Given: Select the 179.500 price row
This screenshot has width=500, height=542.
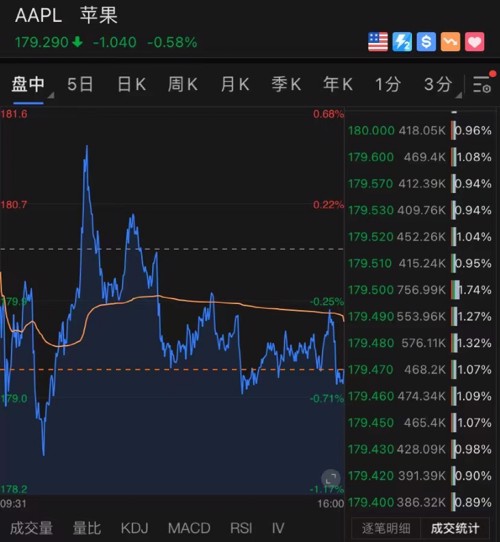Looking at the screenshot, I should (420, 290).
